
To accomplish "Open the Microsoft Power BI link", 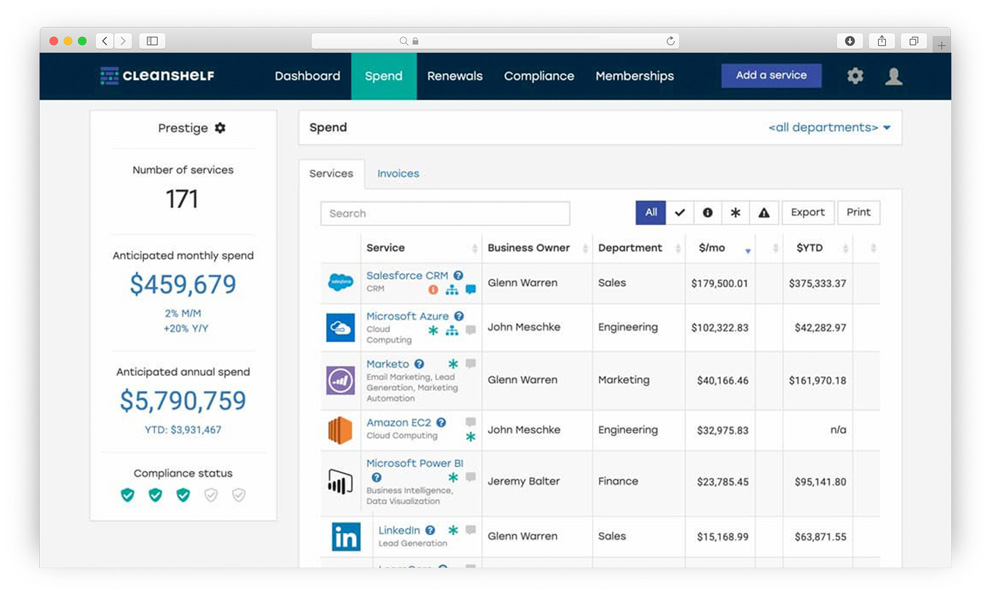I will [414, 463].
